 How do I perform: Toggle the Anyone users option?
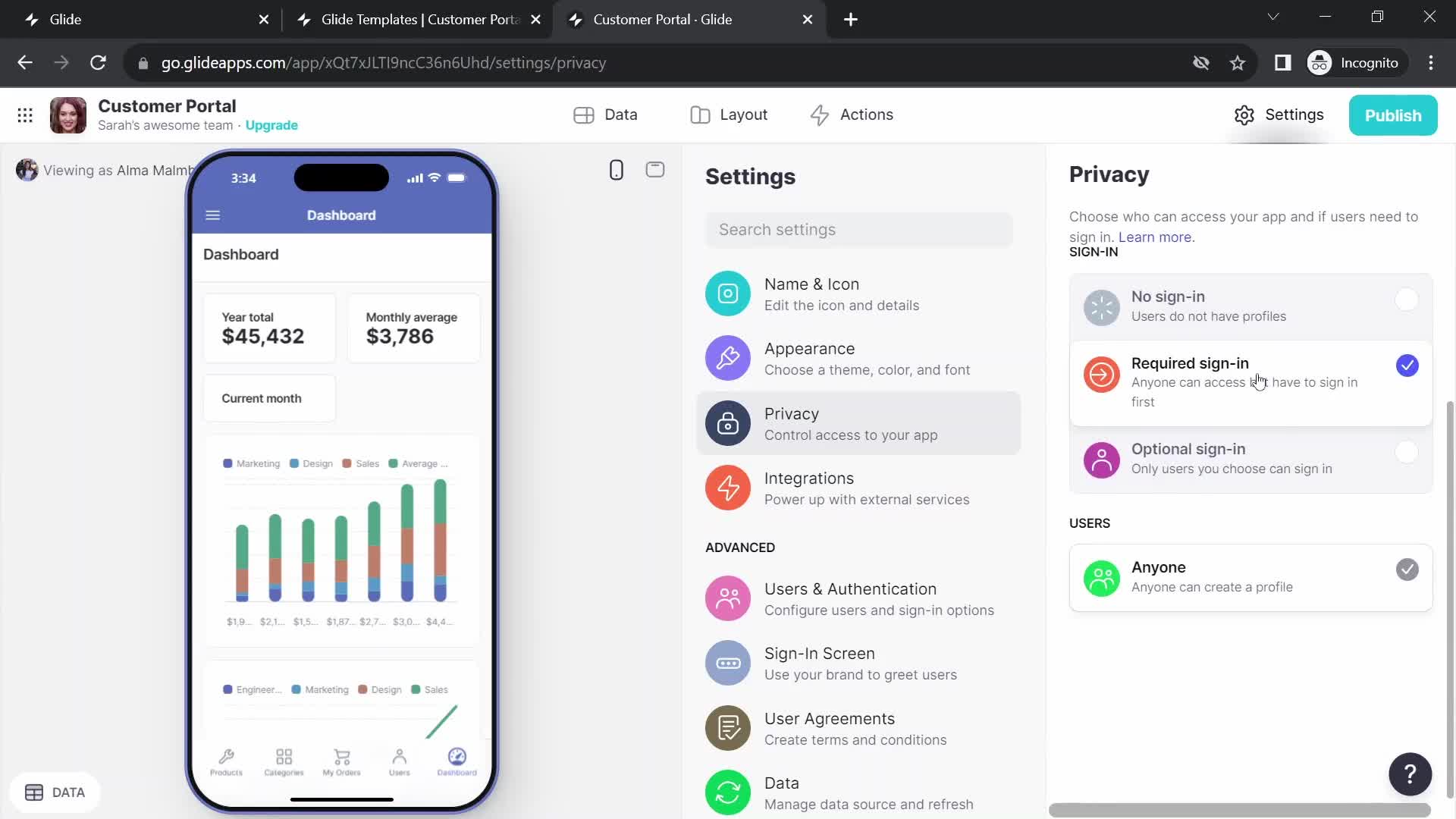coord(1407,570)
